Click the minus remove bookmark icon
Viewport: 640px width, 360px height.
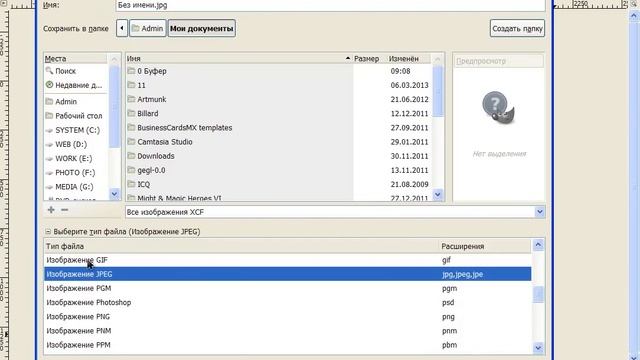point(64,210)
